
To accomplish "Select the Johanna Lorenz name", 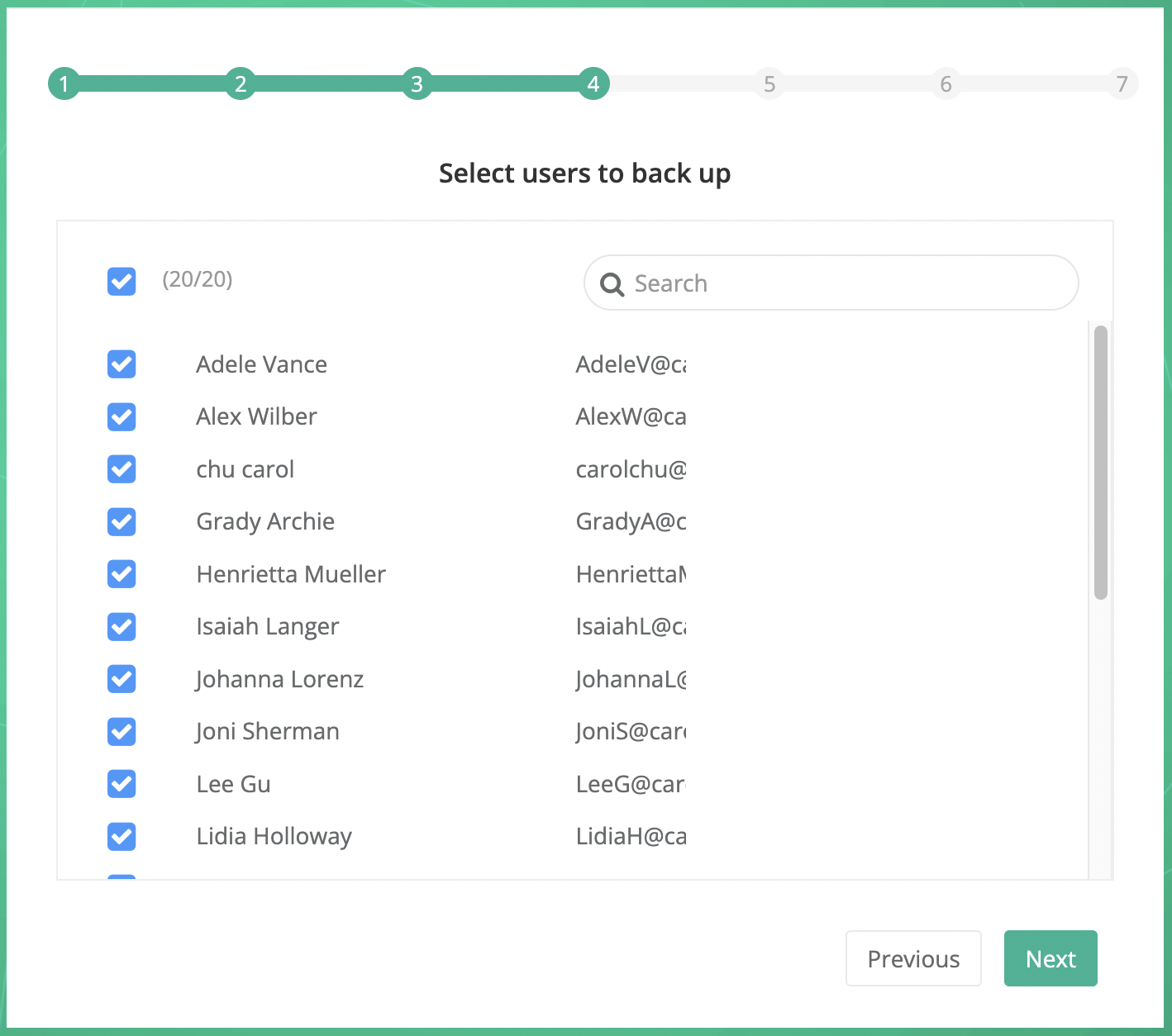I will click(x=279, y=679).
